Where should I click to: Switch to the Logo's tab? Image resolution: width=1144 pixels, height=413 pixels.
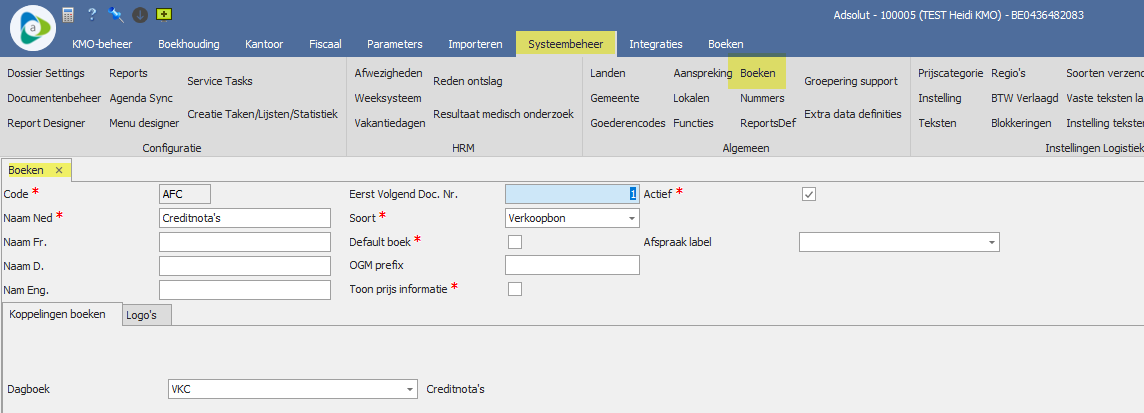147,316
